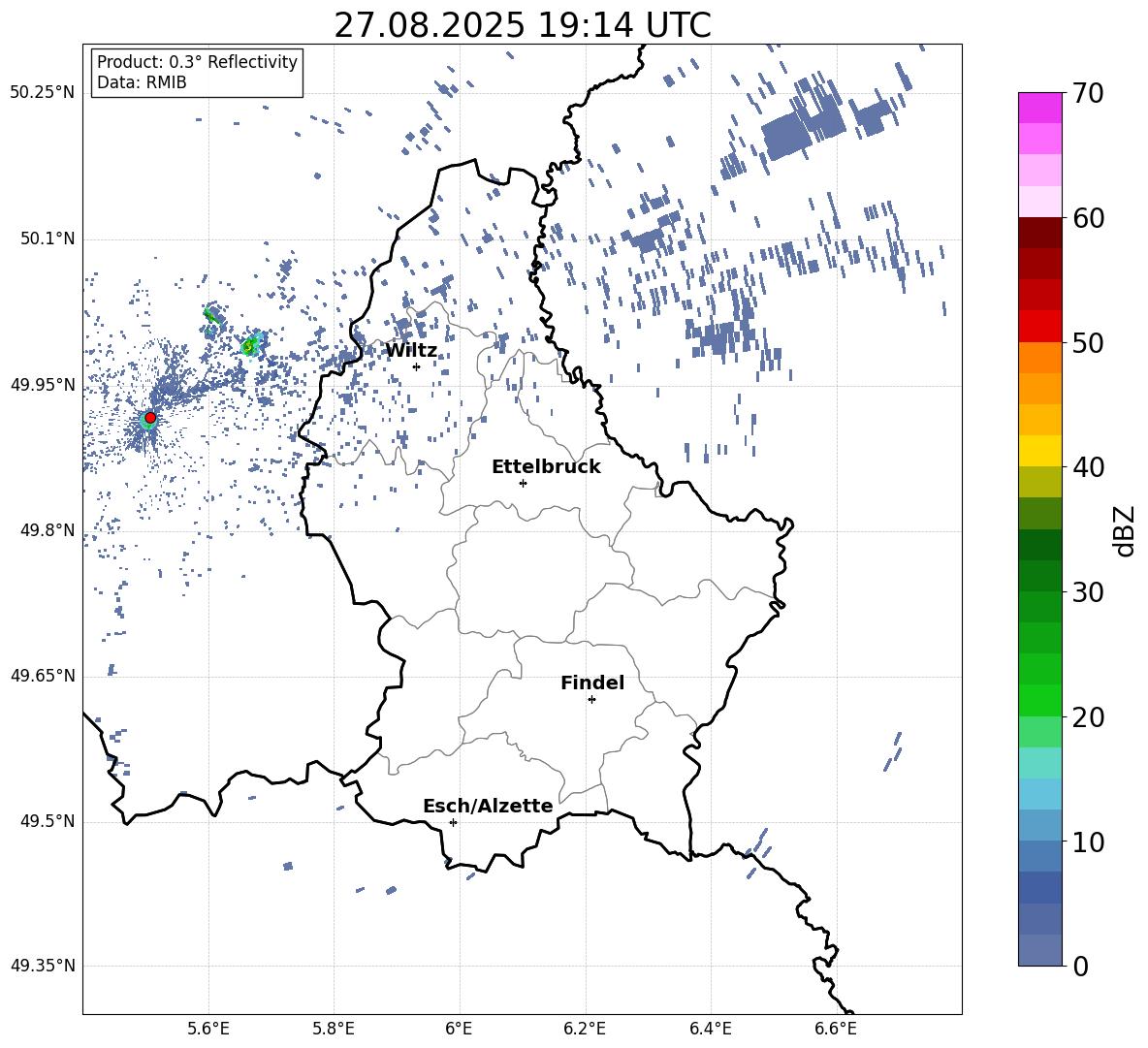Click the 49.35°N latitude tick label
The width and height of the screenshot is (1148, 1048).
[43, 966]
